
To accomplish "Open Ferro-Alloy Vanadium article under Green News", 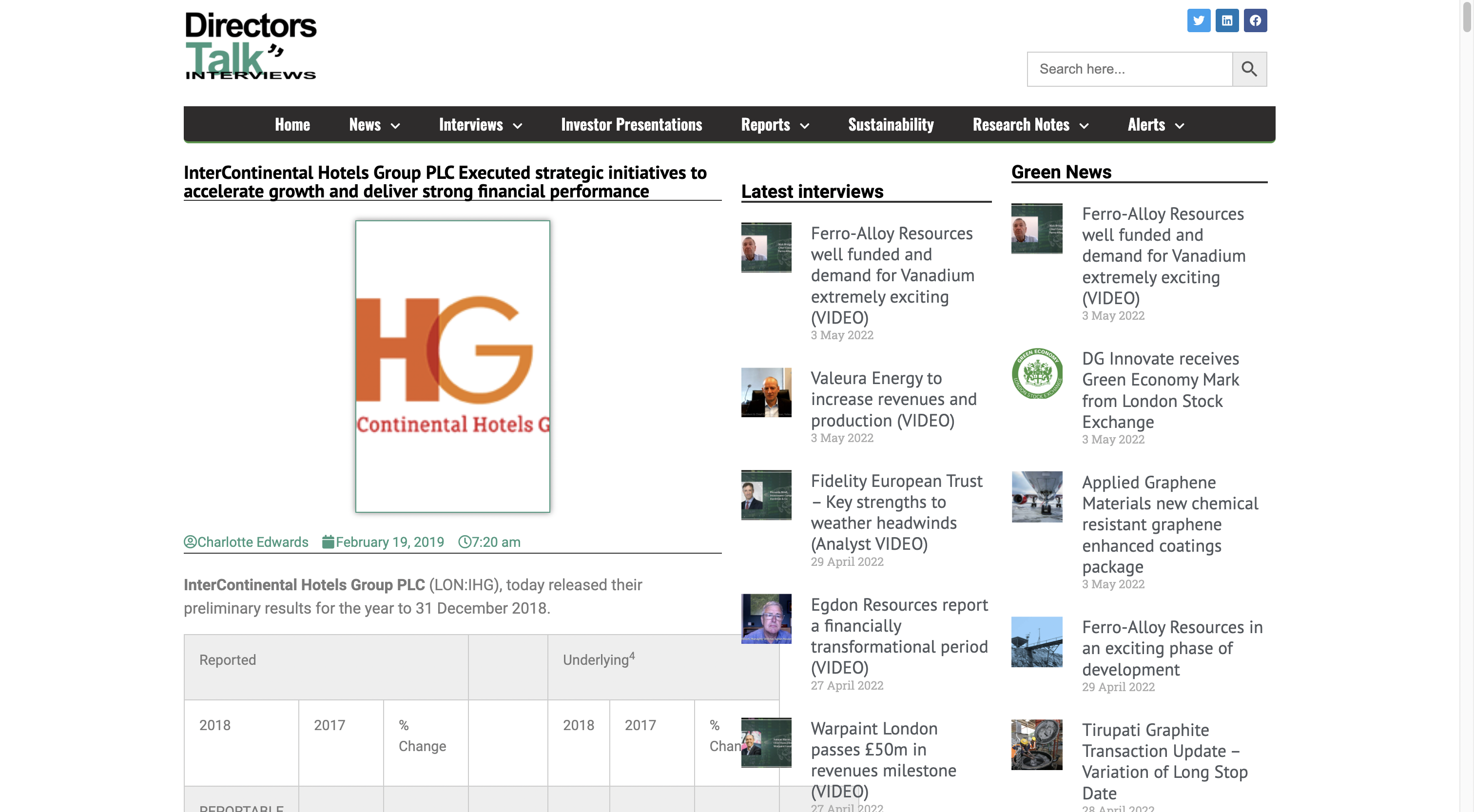I will click(x=1164, y=256).
